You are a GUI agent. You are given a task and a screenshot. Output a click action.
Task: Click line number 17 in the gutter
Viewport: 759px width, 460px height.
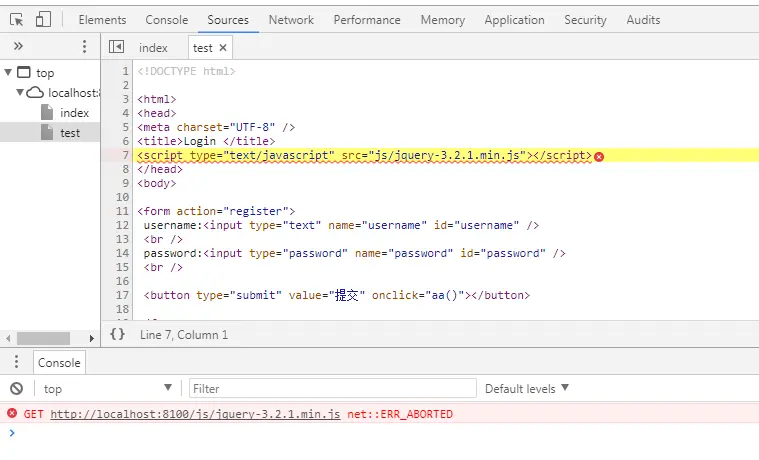122,295
